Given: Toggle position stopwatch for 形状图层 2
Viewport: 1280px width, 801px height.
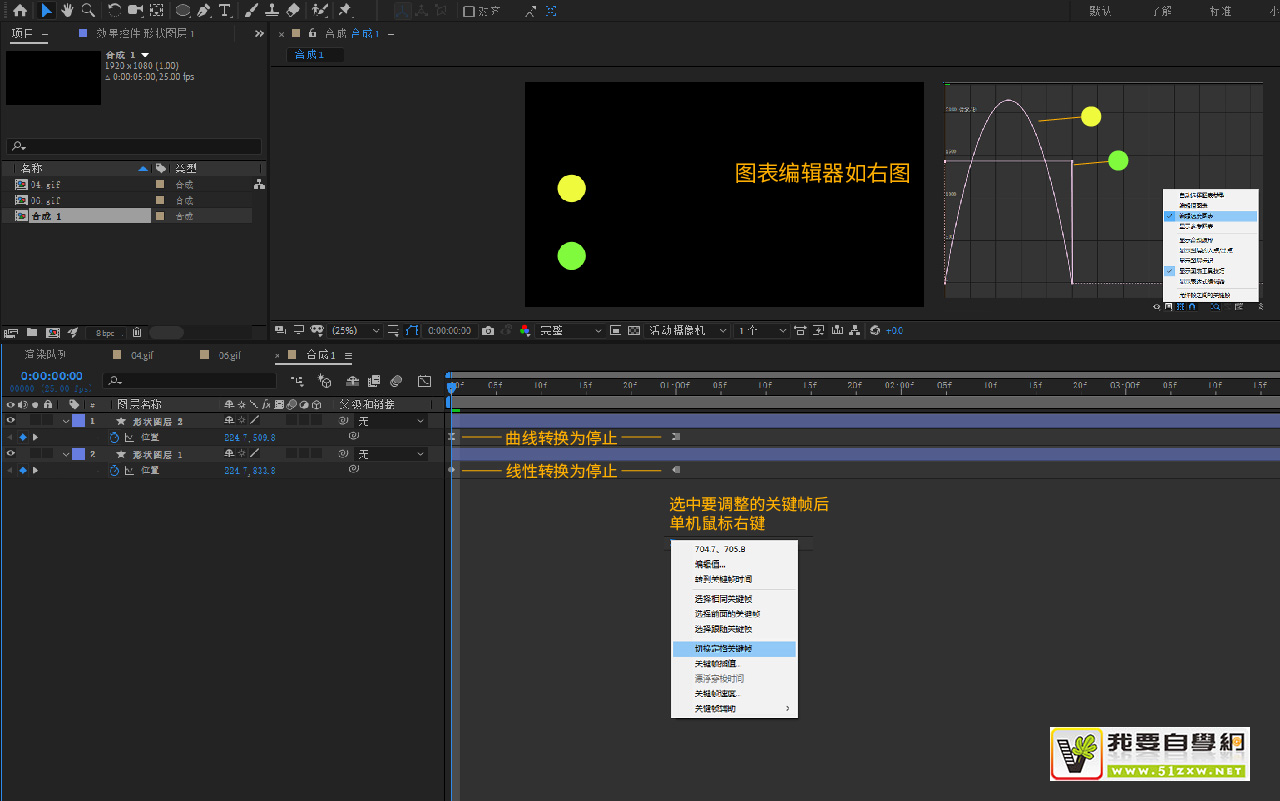Looking at the screenshot, I should 114,437.
